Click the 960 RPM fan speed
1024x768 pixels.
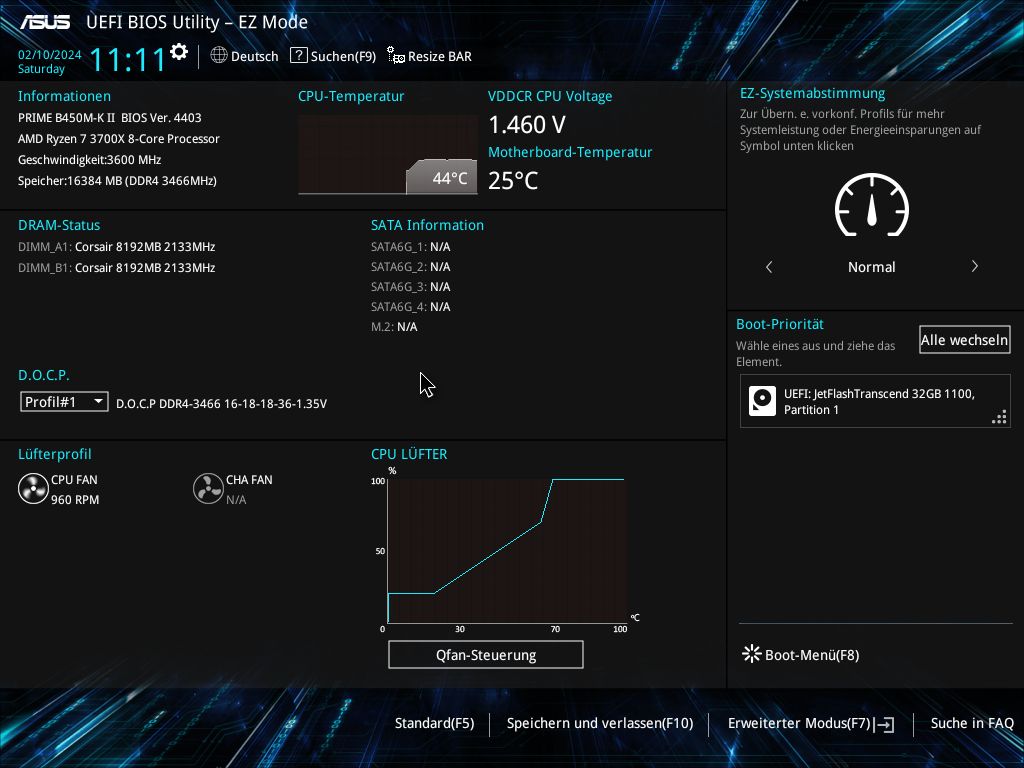click(75, 500)
